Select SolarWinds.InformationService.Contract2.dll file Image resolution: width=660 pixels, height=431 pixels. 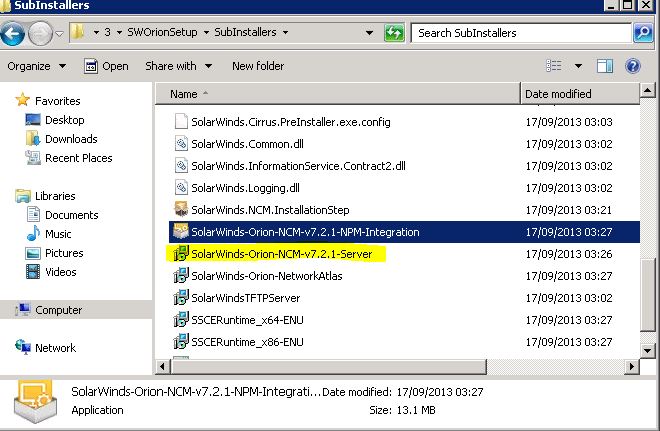click(298, 166)
